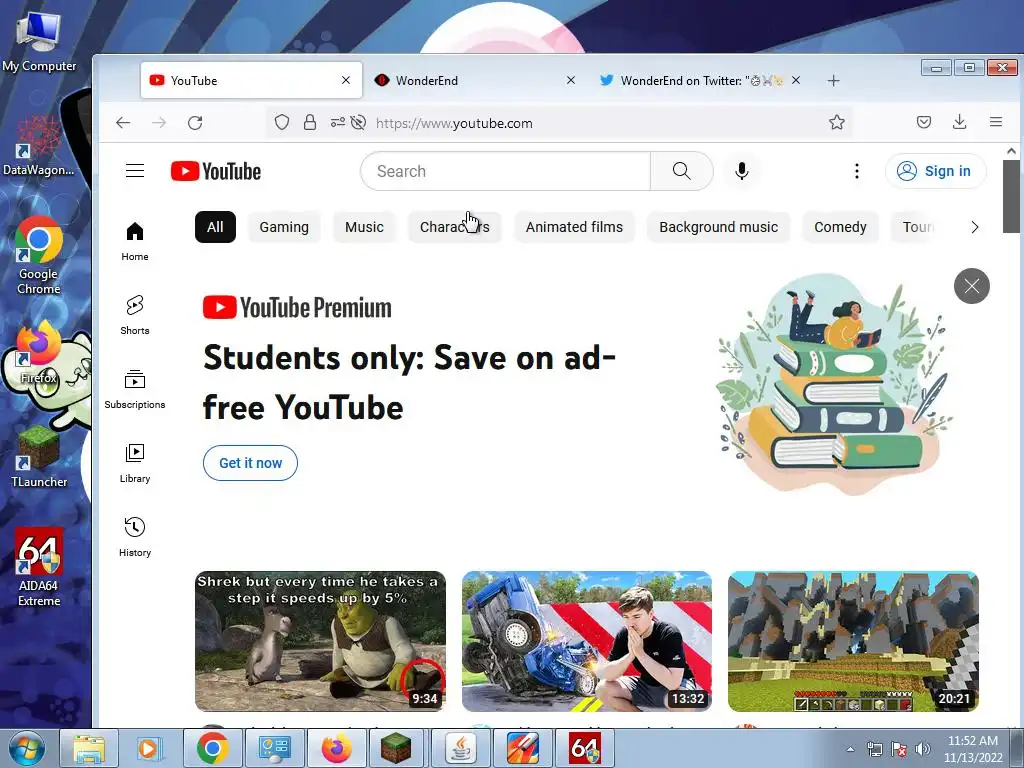Select the All filter chip
1024x768 pixels.
click(215, 227)
